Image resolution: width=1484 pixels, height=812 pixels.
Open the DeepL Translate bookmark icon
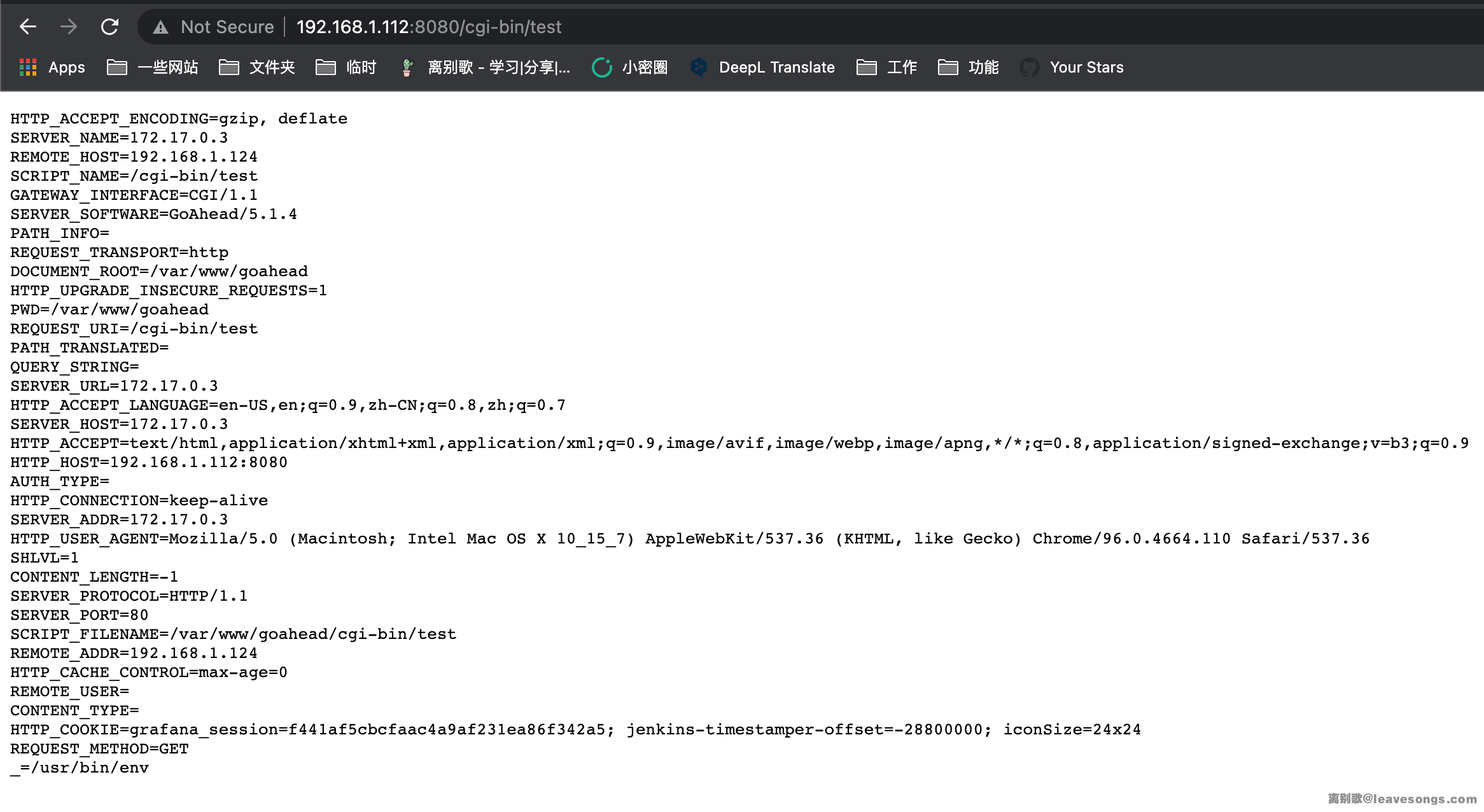tap(699, 67)
